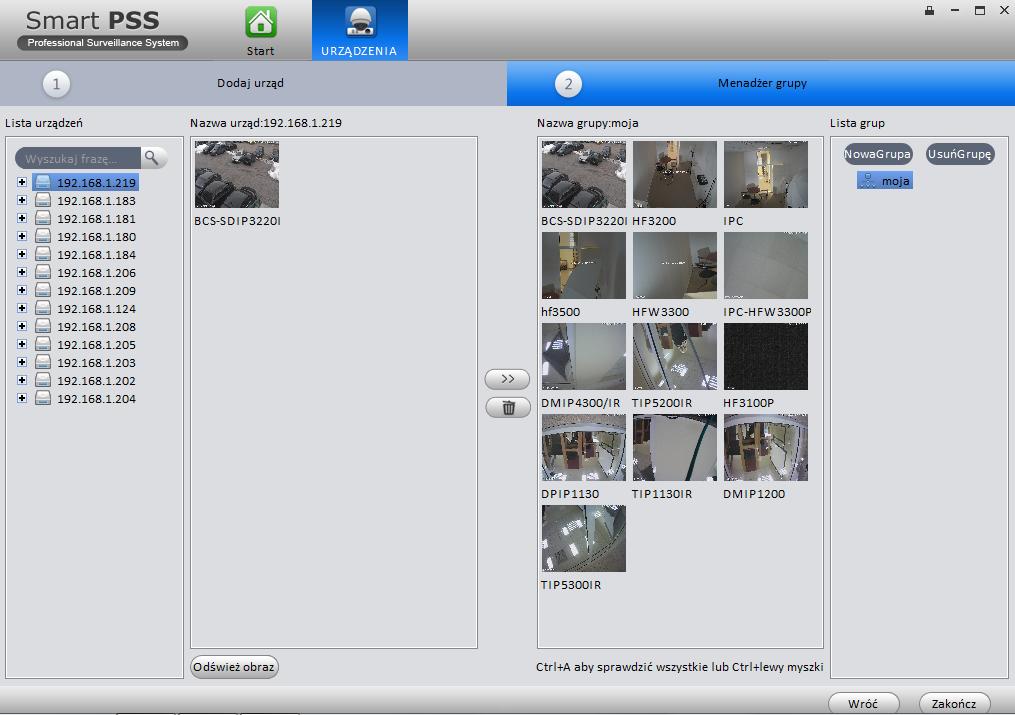This screenshot has height=715, width=1015.
Task: Expand device 192.168.1.124
Action: (x=22, y=308)
